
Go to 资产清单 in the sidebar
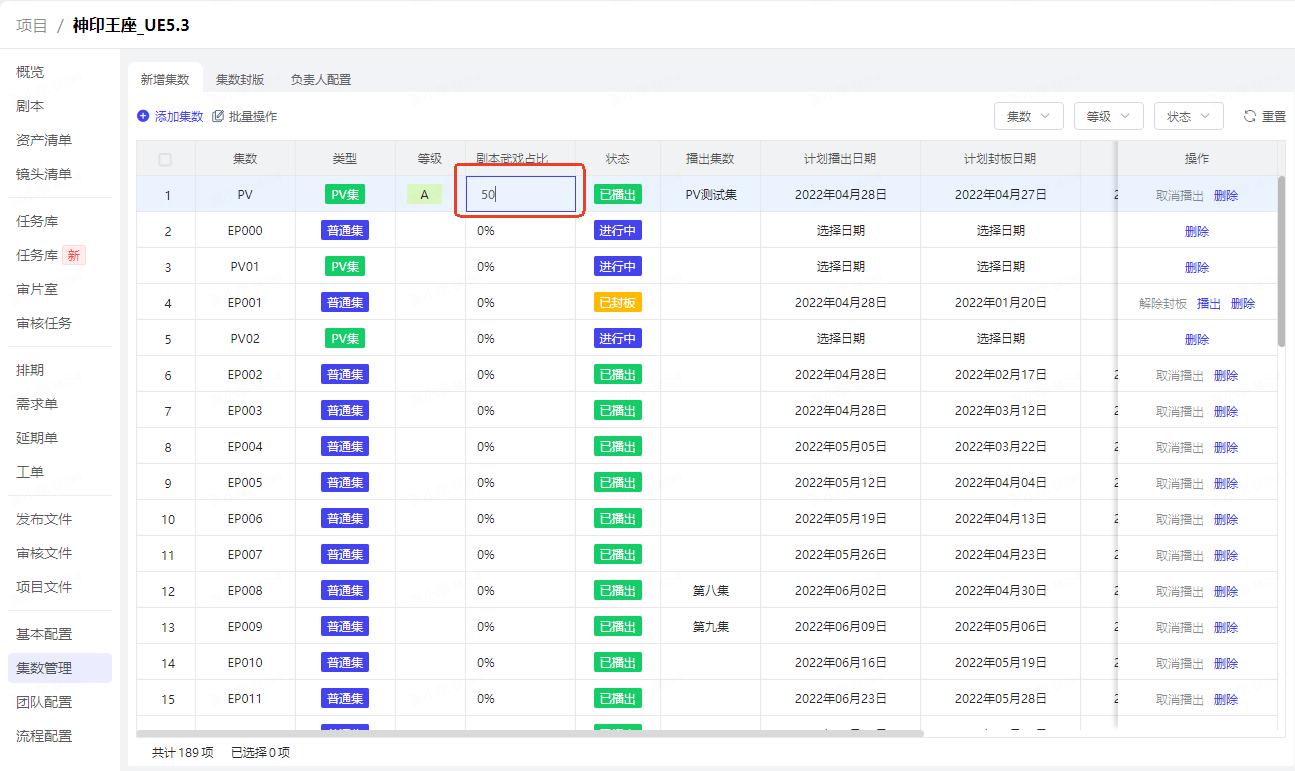(x=44, y=140)
